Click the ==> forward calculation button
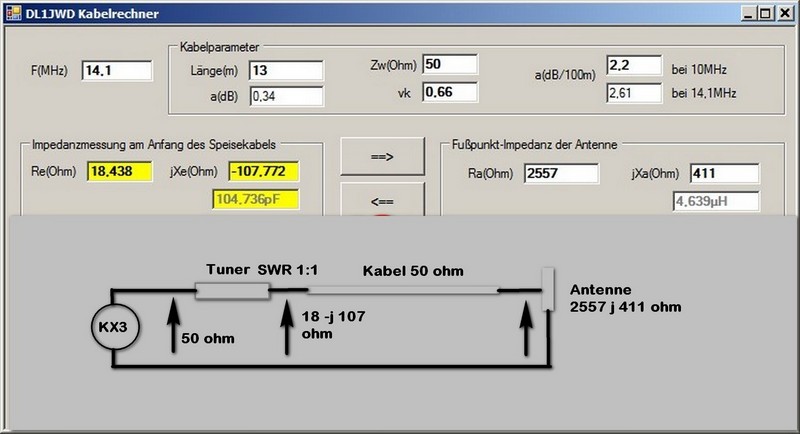Screen dimensions: 800x434 382,157
